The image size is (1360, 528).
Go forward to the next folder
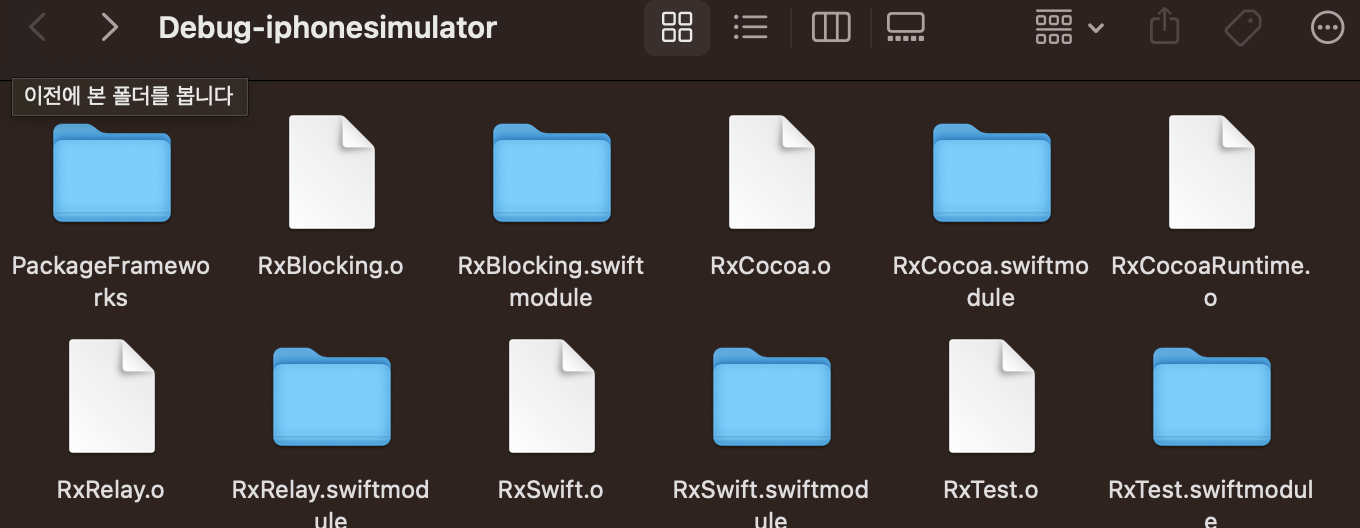point(109,28)
